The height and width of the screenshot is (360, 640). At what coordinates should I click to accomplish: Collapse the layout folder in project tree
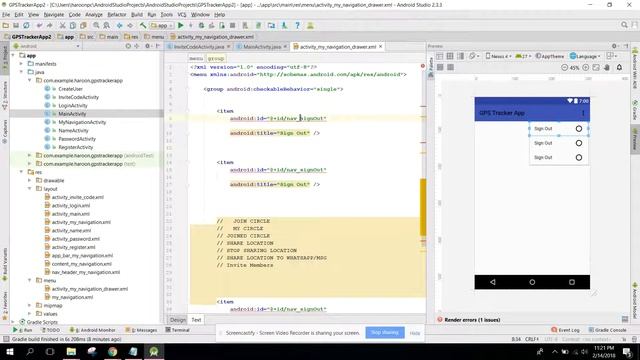(30, 189)
